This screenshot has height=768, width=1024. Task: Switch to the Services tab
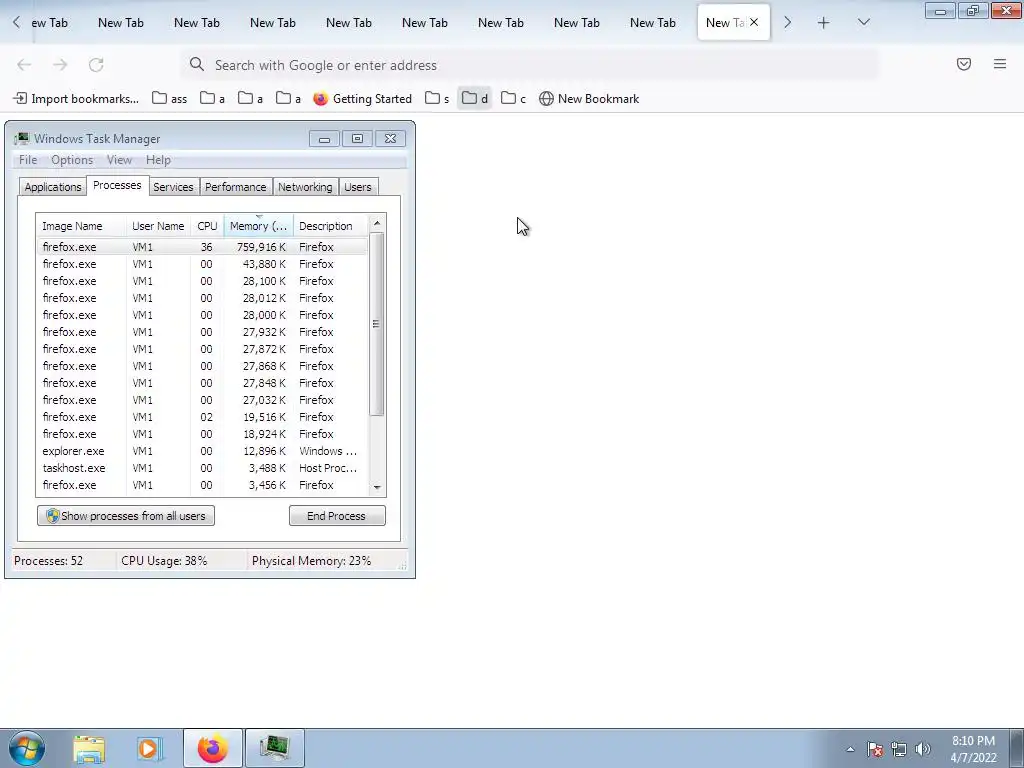(x=173, y=187)
